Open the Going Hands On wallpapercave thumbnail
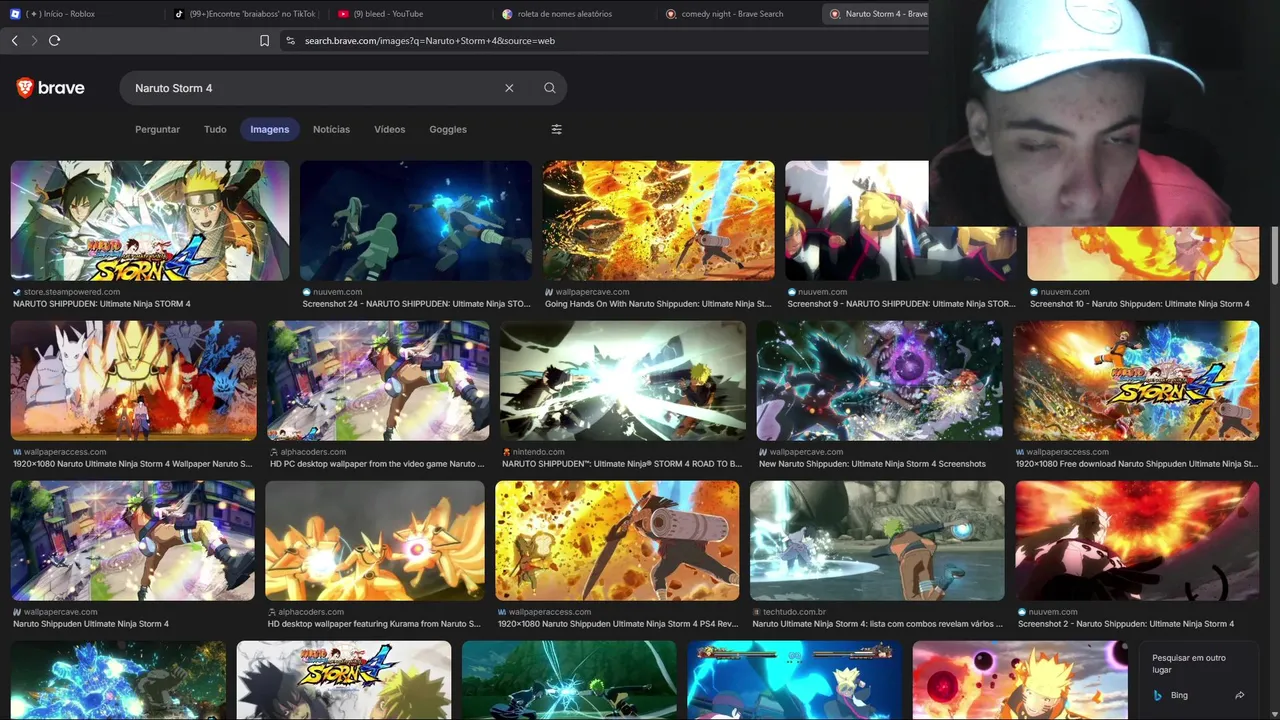Image resolution: width=1280 pixels, height=720 pixels. point(658,220)
